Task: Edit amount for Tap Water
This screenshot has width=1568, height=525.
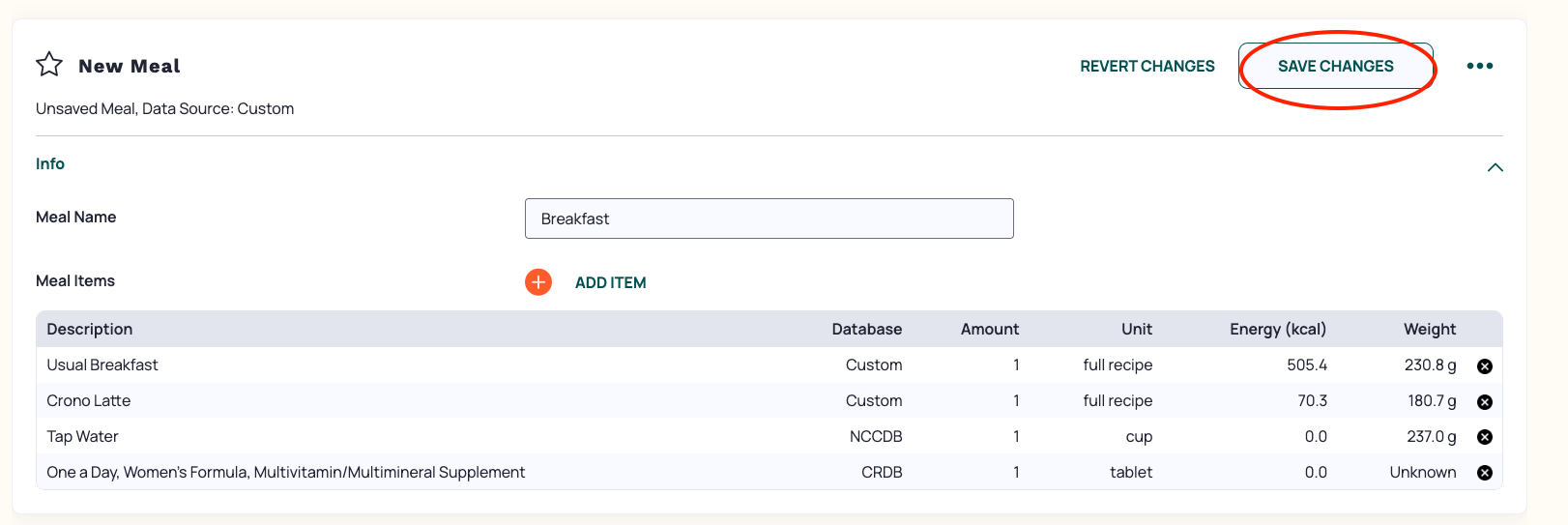Action: click(x=1016, y=436)
